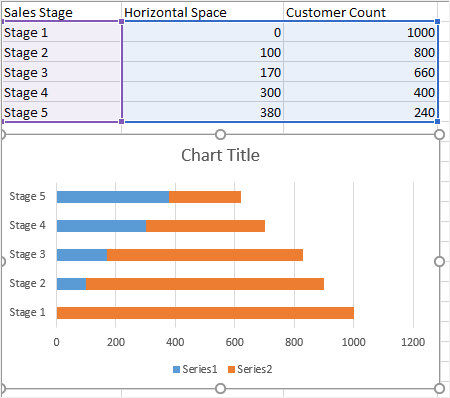Click the blue Series1 bar for Stage 5
The image size is (450, 398).
[113, 197]
